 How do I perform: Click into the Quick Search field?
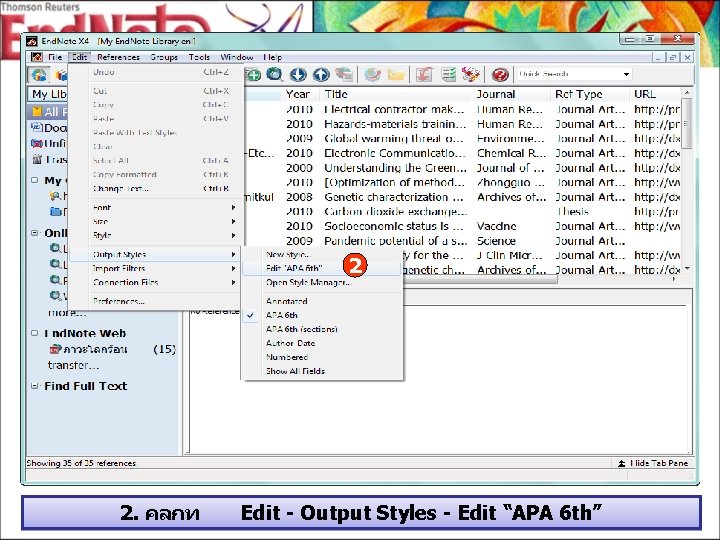click(x=568, y=74)
